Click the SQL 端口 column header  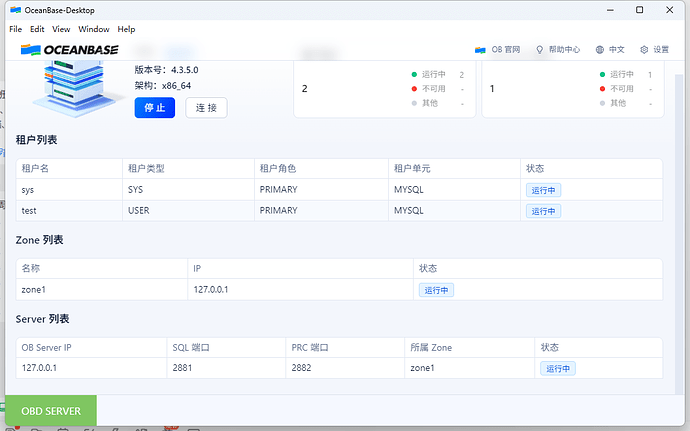click(226, 348)
